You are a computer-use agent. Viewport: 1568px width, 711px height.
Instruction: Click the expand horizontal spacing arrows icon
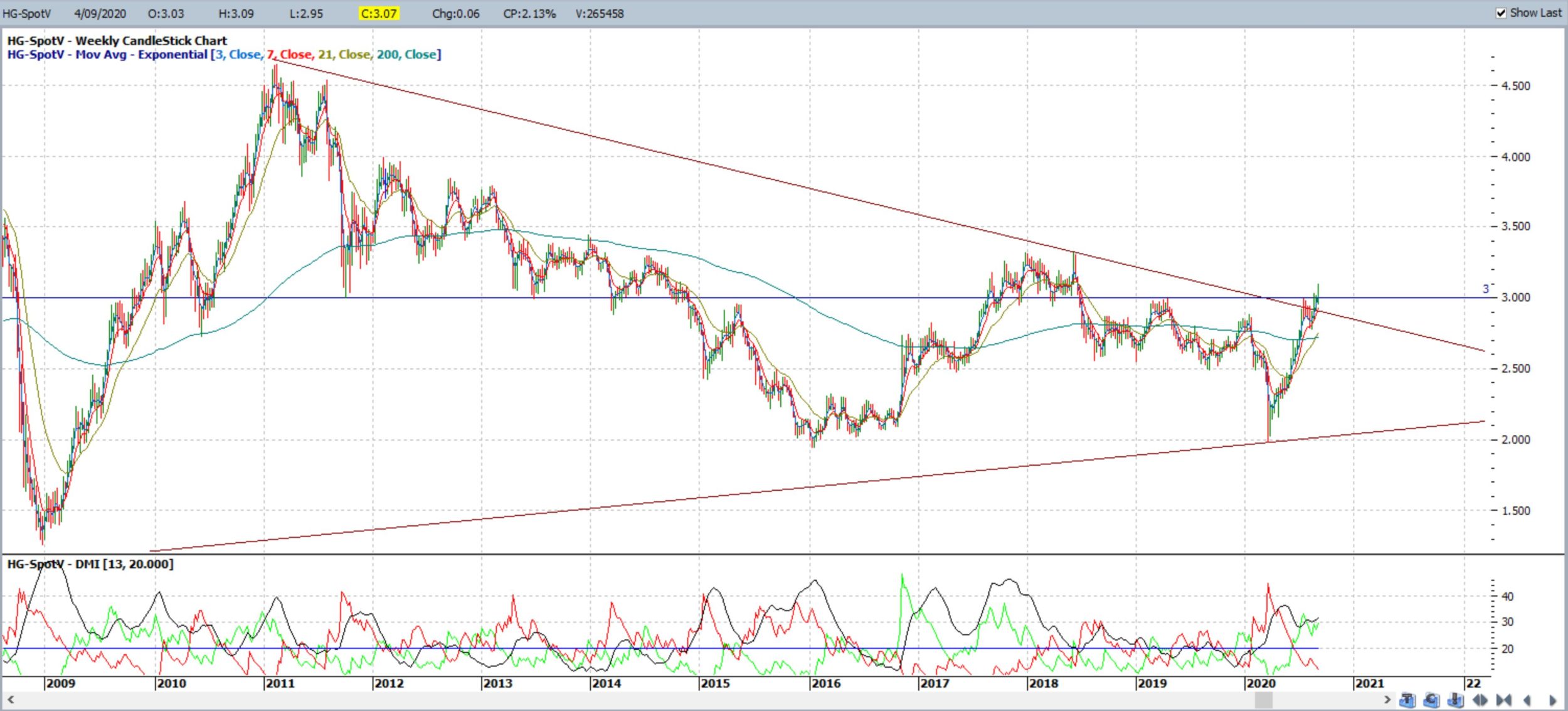point(1480,700)
